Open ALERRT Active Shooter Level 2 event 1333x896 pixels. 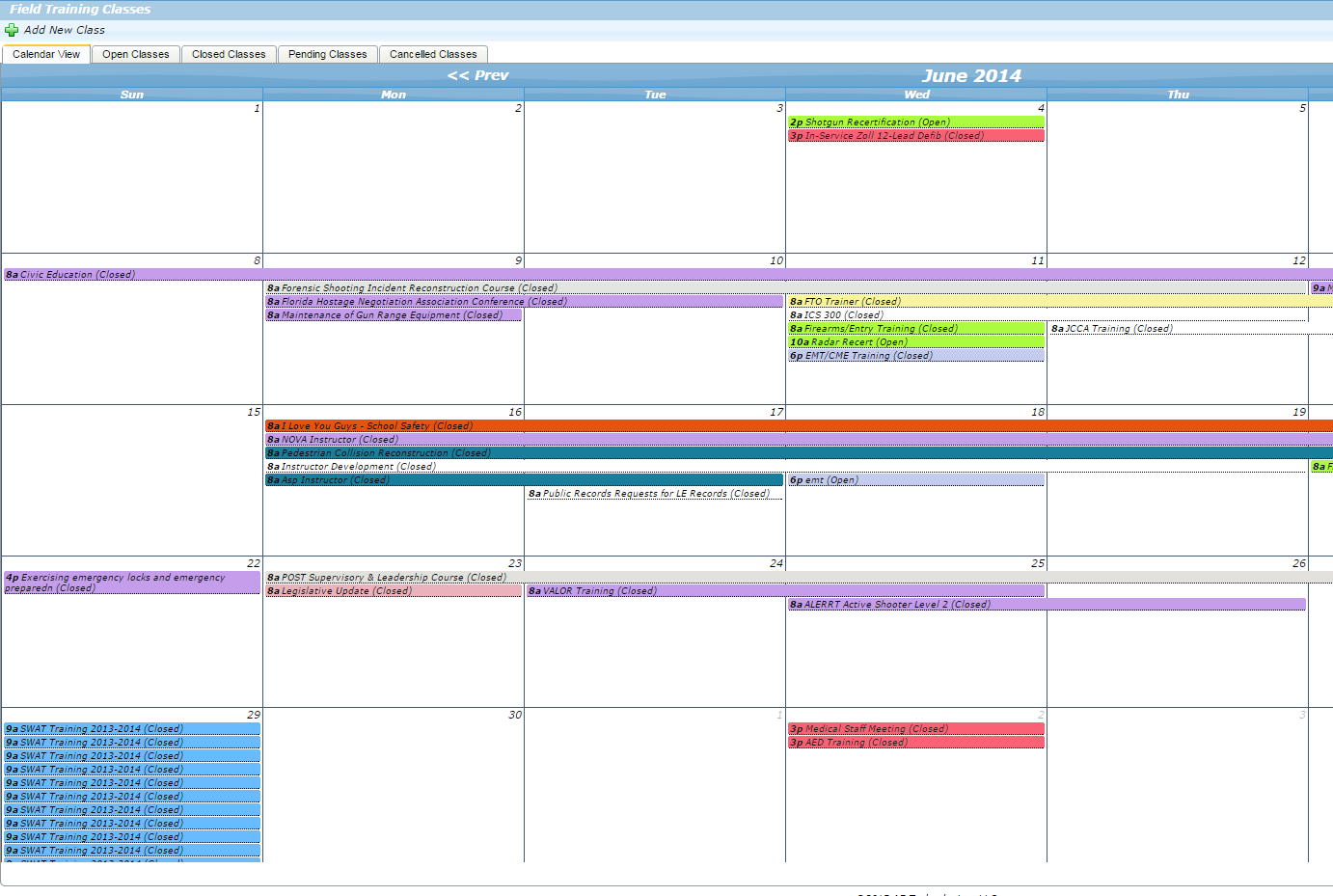pos(897,605)
